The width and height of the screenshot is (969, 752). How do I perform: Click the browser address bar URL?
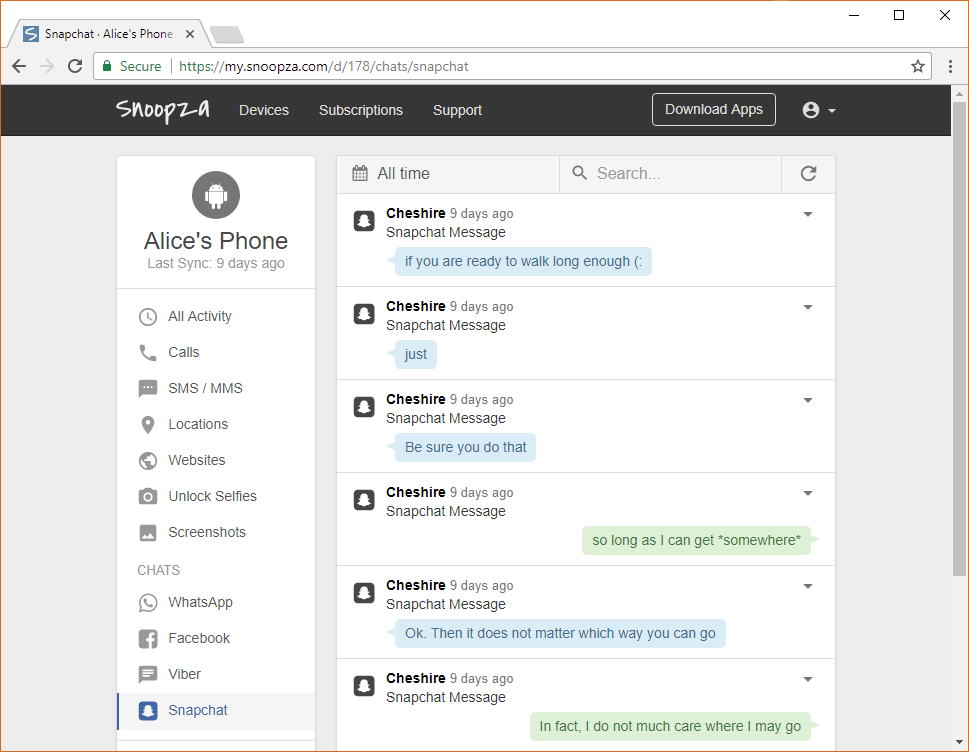coord(324,66)
